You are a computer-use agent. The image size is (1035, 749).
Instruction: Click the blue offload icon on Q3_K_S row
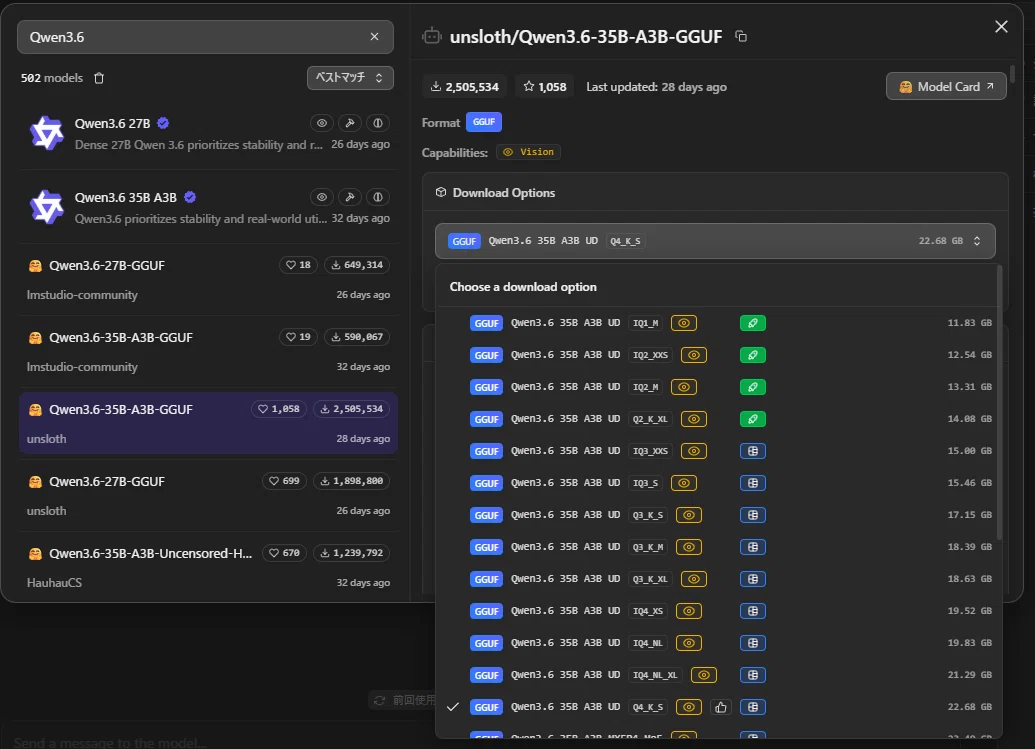coord(752,515)
